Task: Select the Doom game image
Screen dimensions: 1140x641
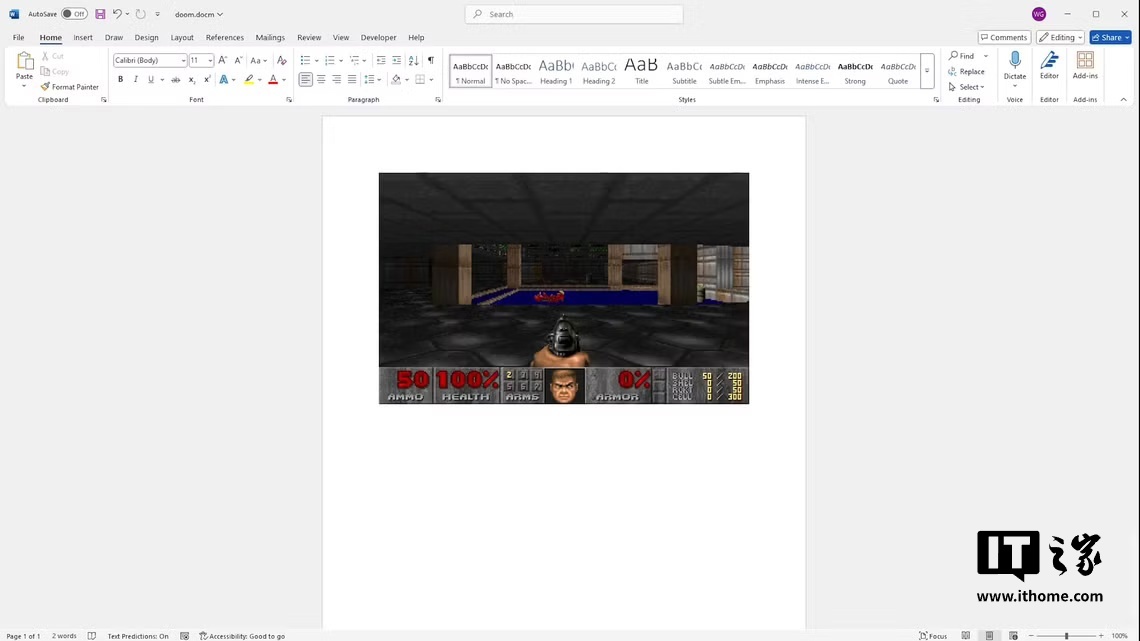Action: tap(563, 288)
